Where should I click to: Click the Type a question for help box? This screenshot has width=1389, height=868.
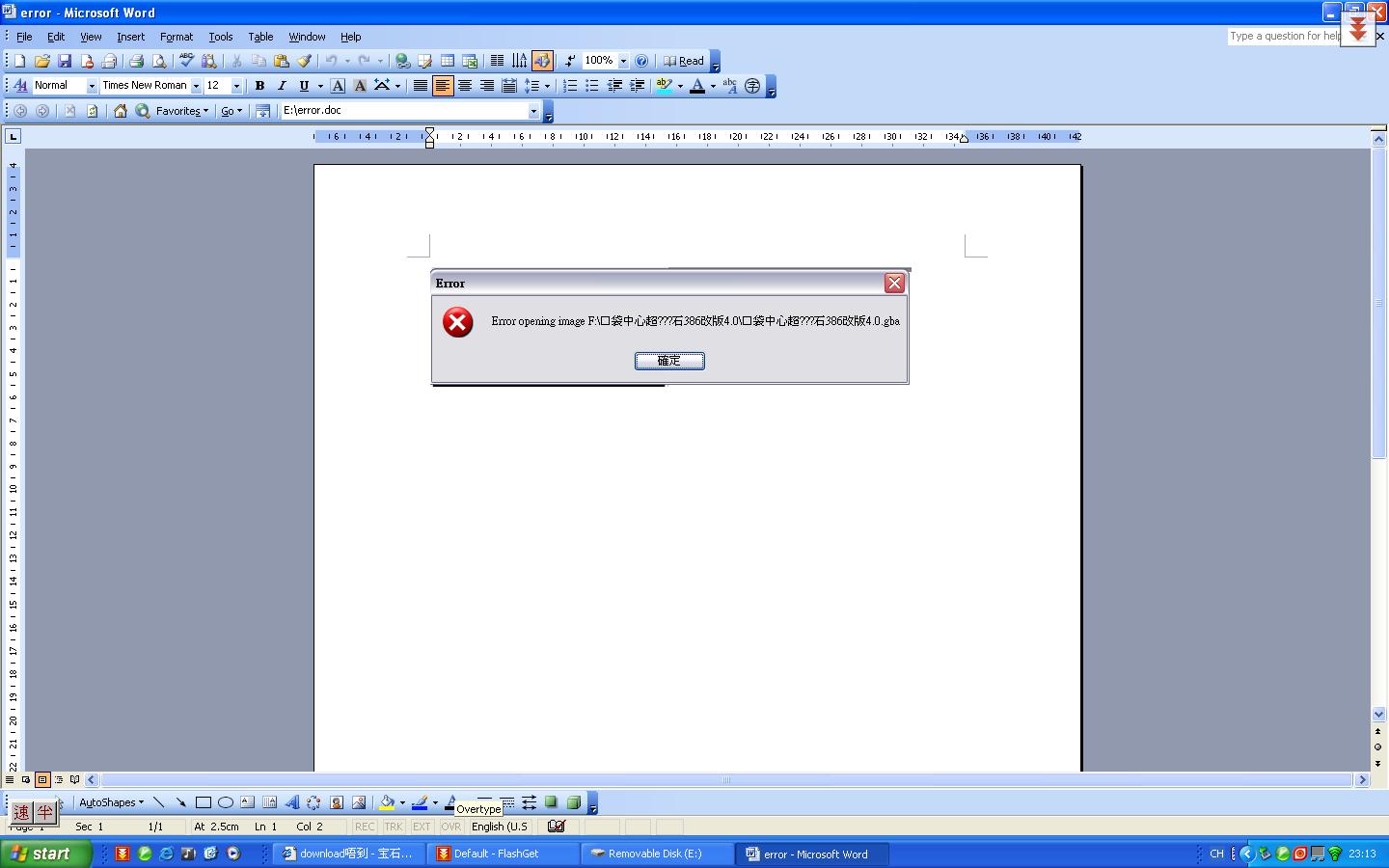coord(1284,36)
